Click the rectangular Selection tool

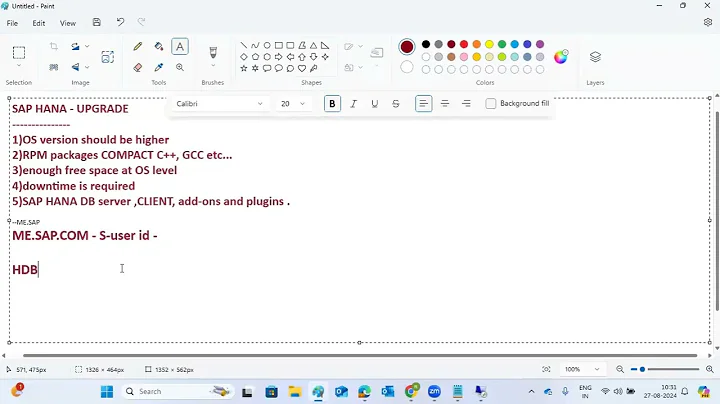19,53
